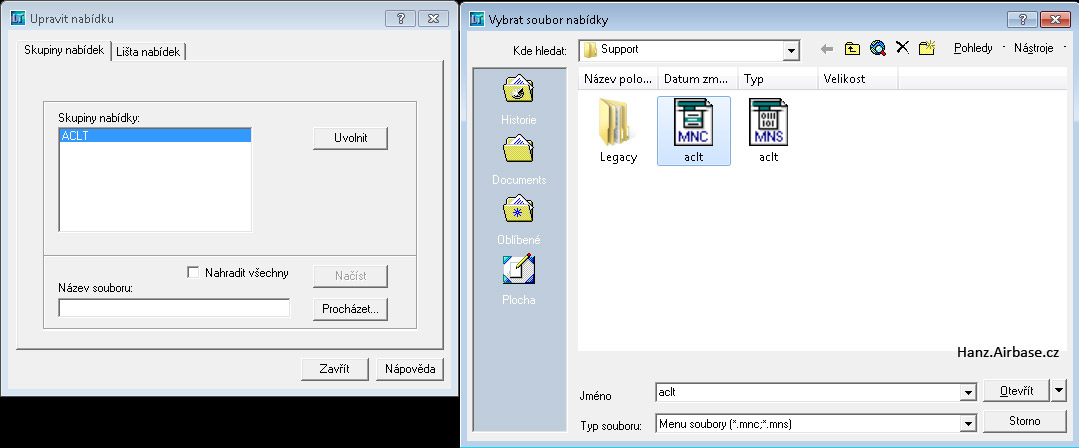Sort by Datum změny column header
This screenshot has height=448, width=1079.
tap(698, 79)
